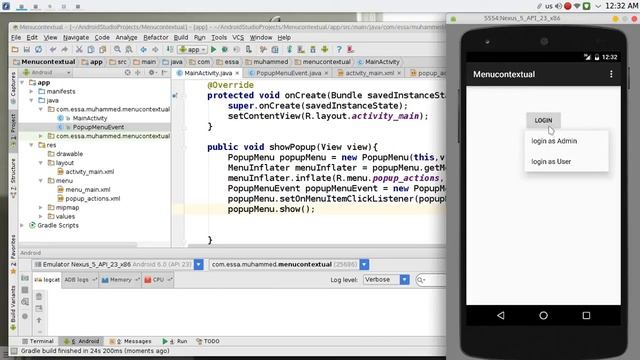Close the MainActivity.java editor tab

click(237, 73)
